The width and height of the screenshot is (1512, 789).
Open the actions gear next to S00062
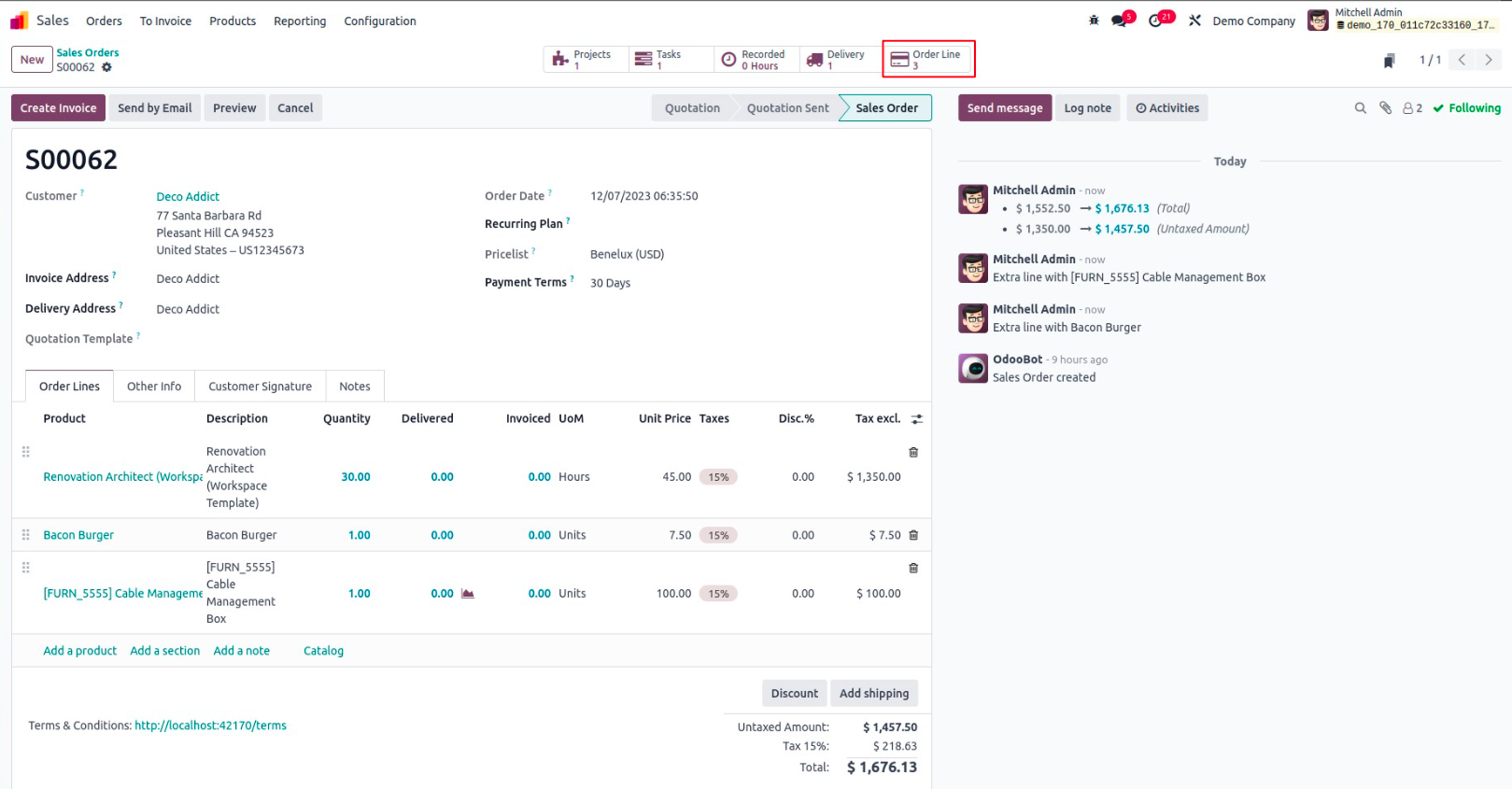click(106, 67)
